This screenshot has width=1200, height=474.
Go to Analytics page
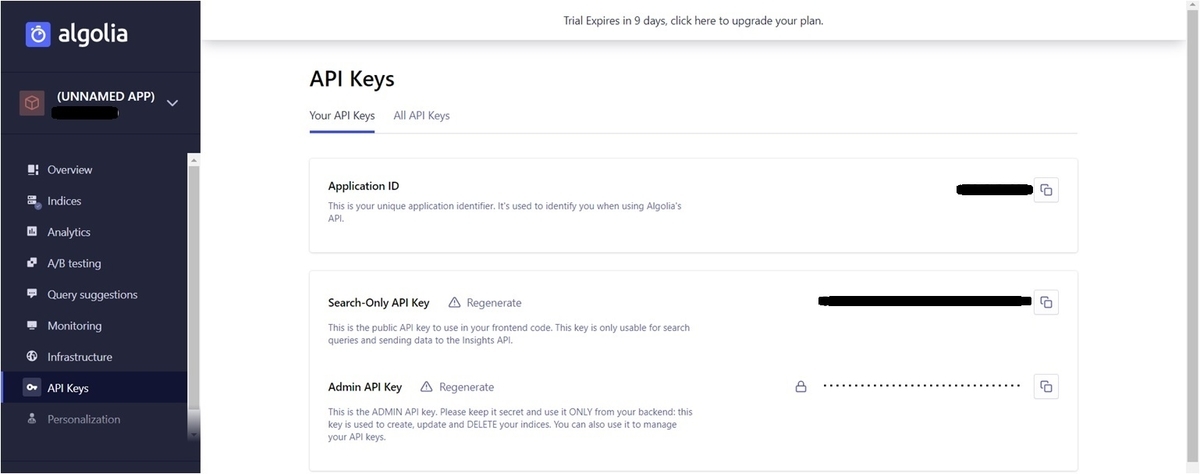68,232
